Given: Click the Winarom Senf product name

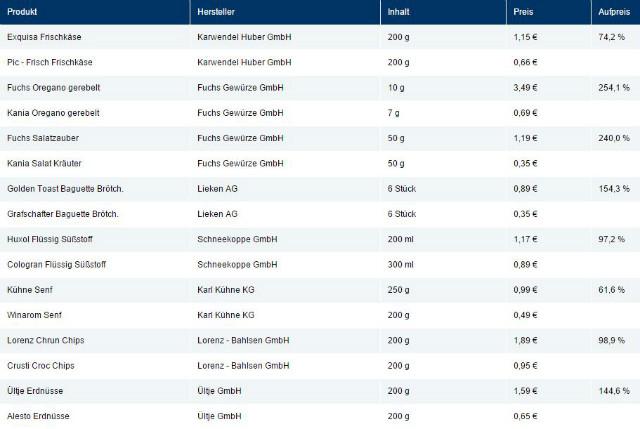Looking at the screenshot, I should [x=37, y=314].
